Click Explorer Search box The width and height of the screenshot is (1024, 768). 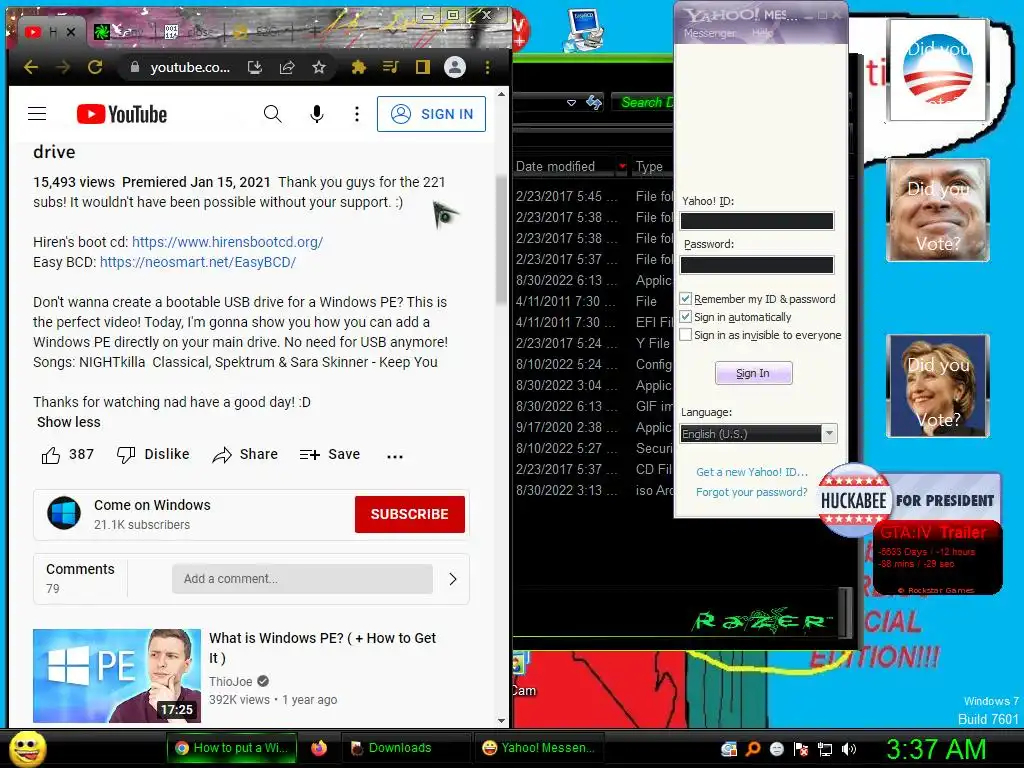[x=643, y=103]
